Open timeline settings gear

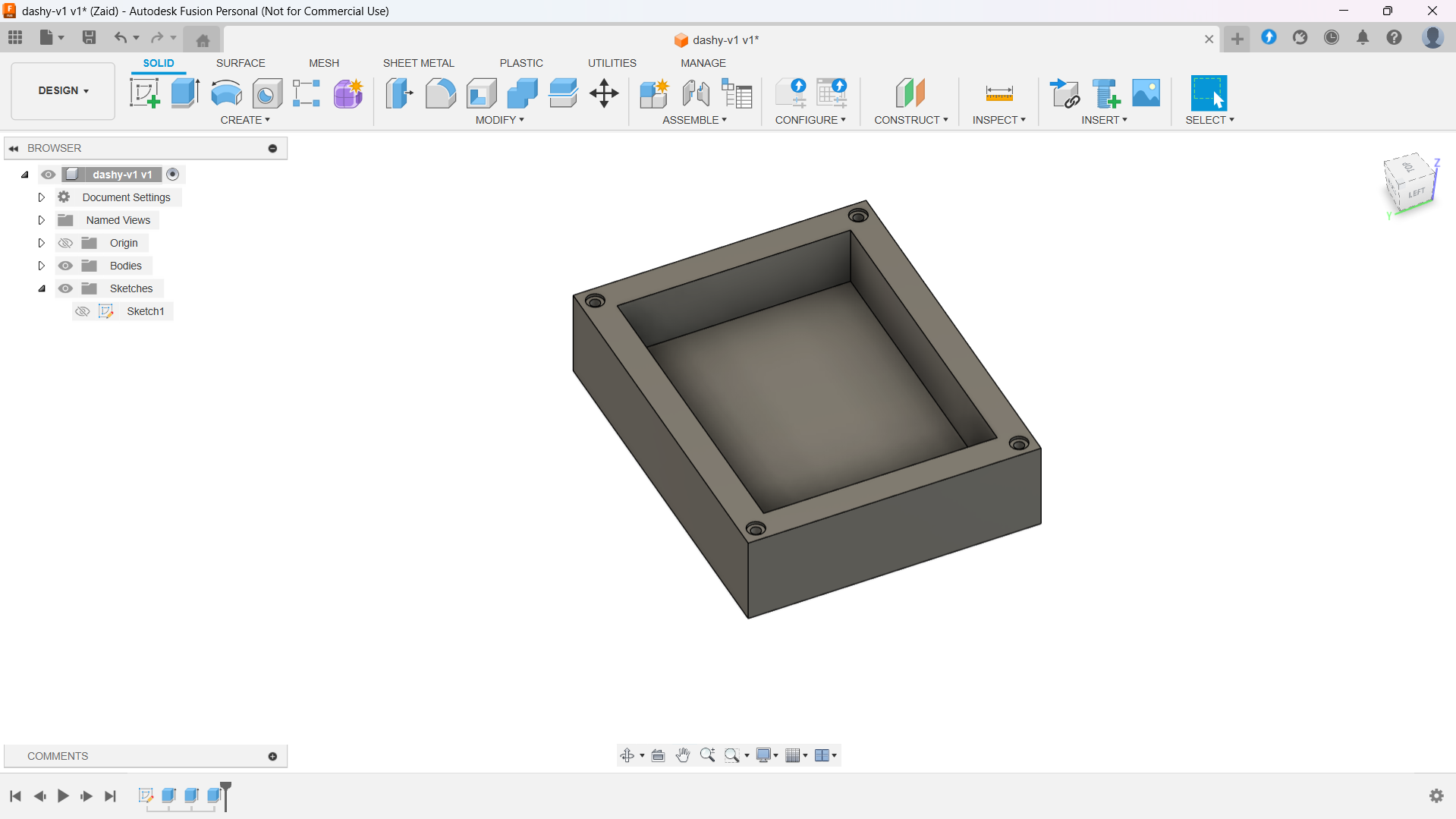(x=1436, y=795)
